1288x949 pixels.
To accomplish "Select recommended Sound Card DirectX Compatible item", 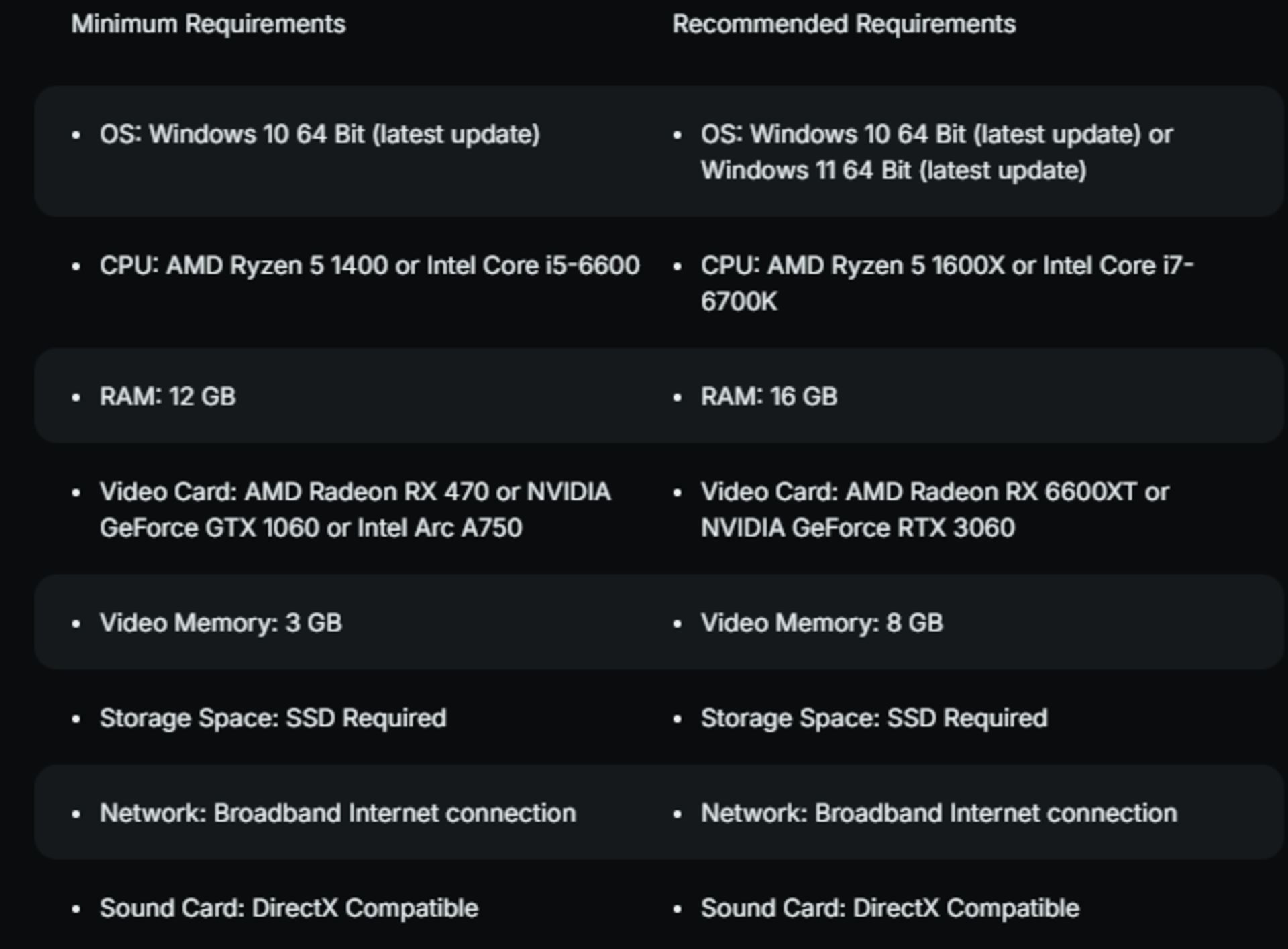I will (x=890, y=908).
